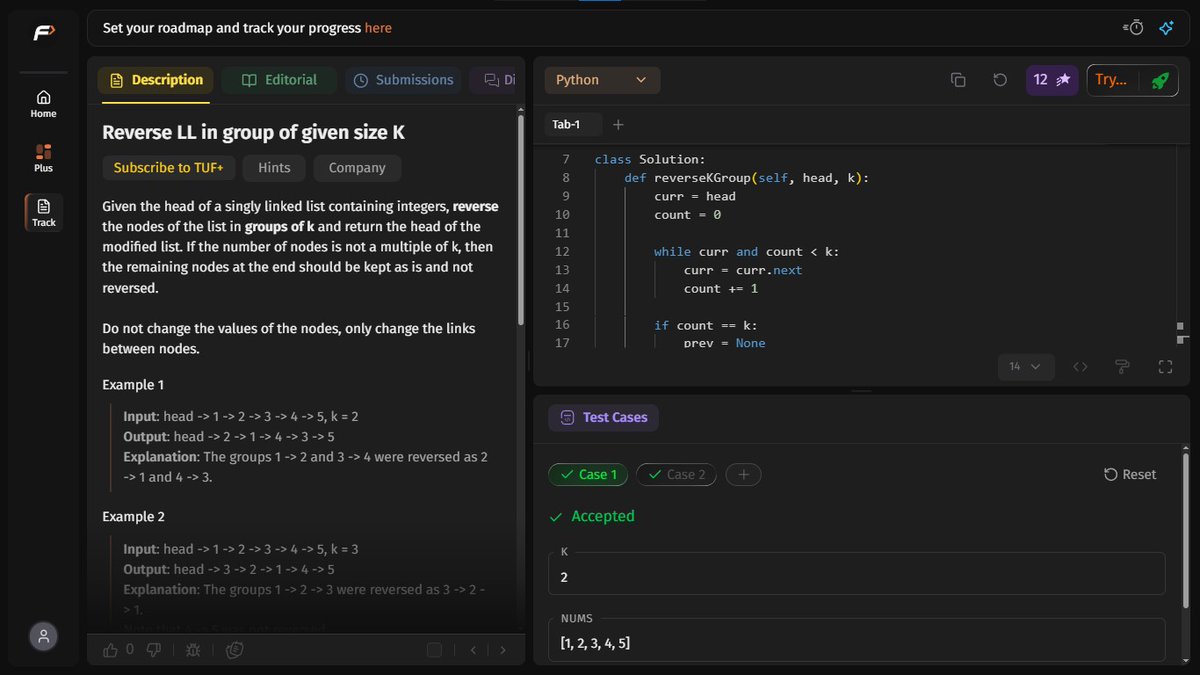
Task: Click the Accepted status text
Action: (x=603, y=517)
